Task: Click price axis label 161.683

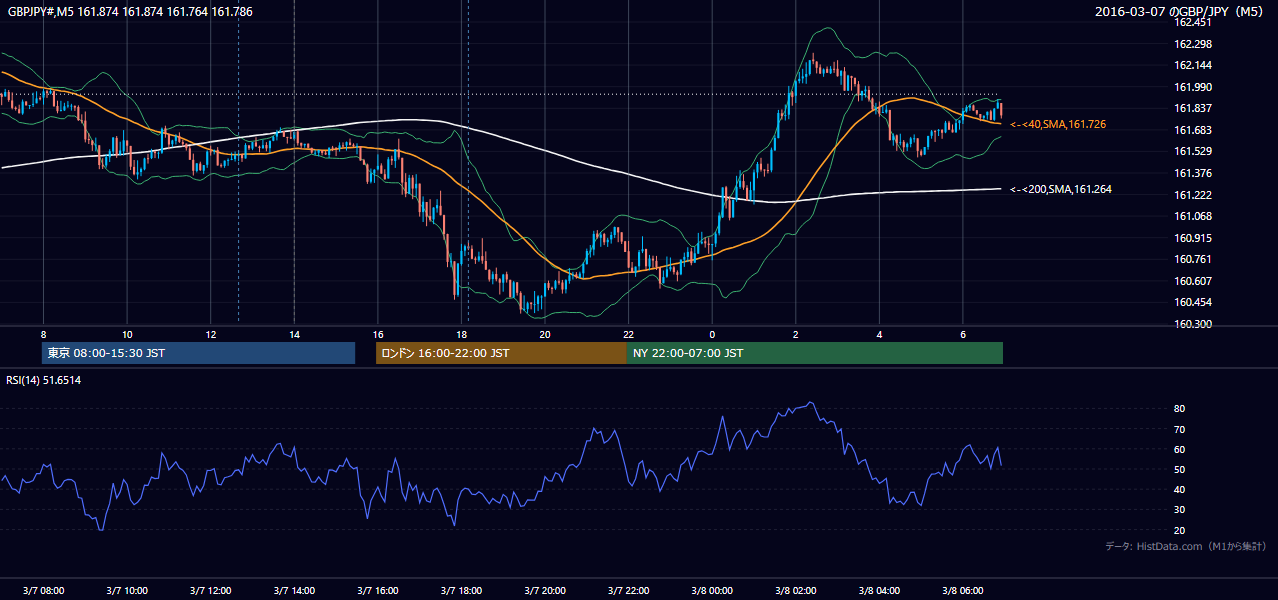Action: coord(1192,130)
